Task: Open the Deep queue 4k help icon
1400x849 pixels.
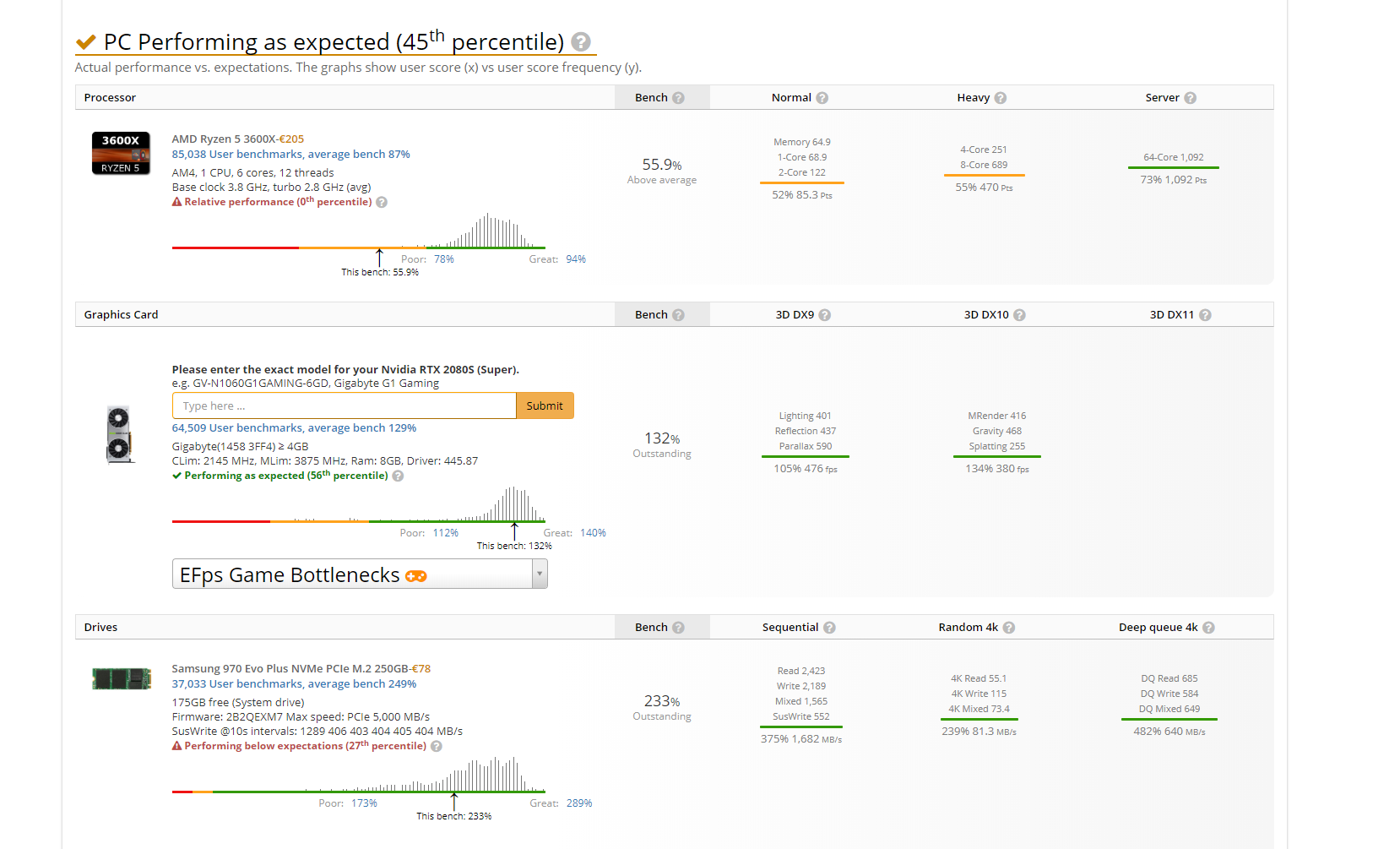Action: [1208, 628]
